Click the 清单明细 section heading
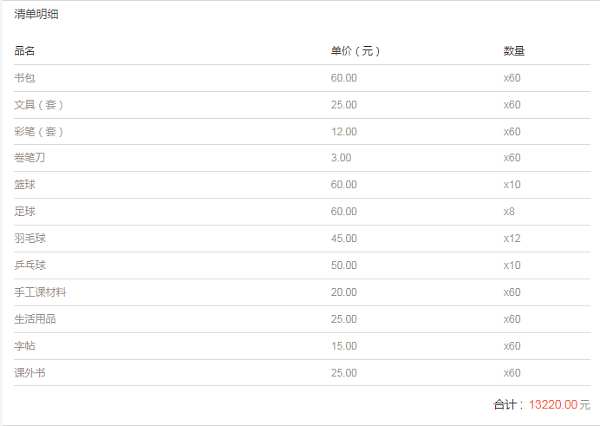 coord(36,14)
